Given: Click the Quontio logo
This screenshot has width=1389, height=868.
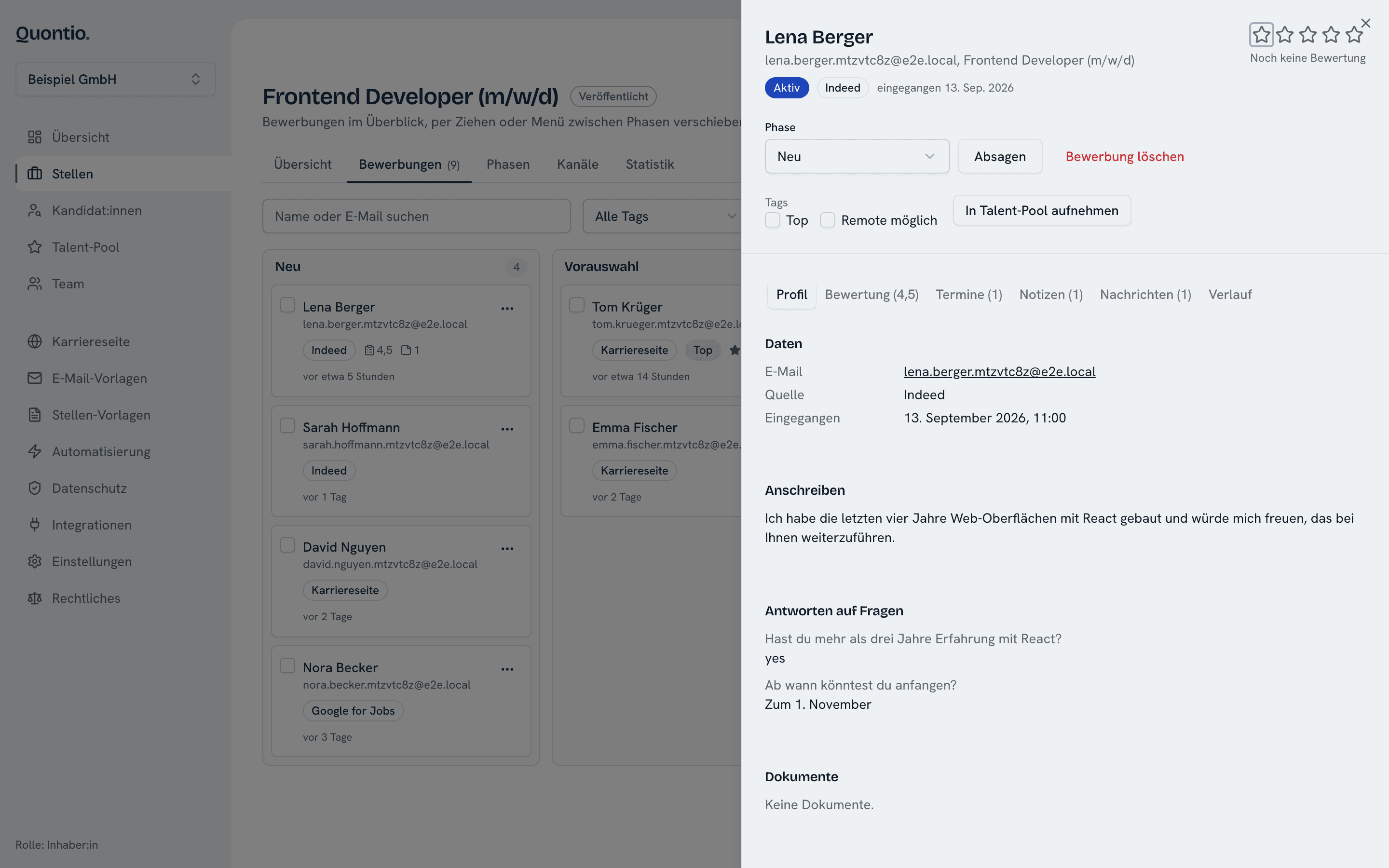Looking at the screenshot, I should click(53, 33).
